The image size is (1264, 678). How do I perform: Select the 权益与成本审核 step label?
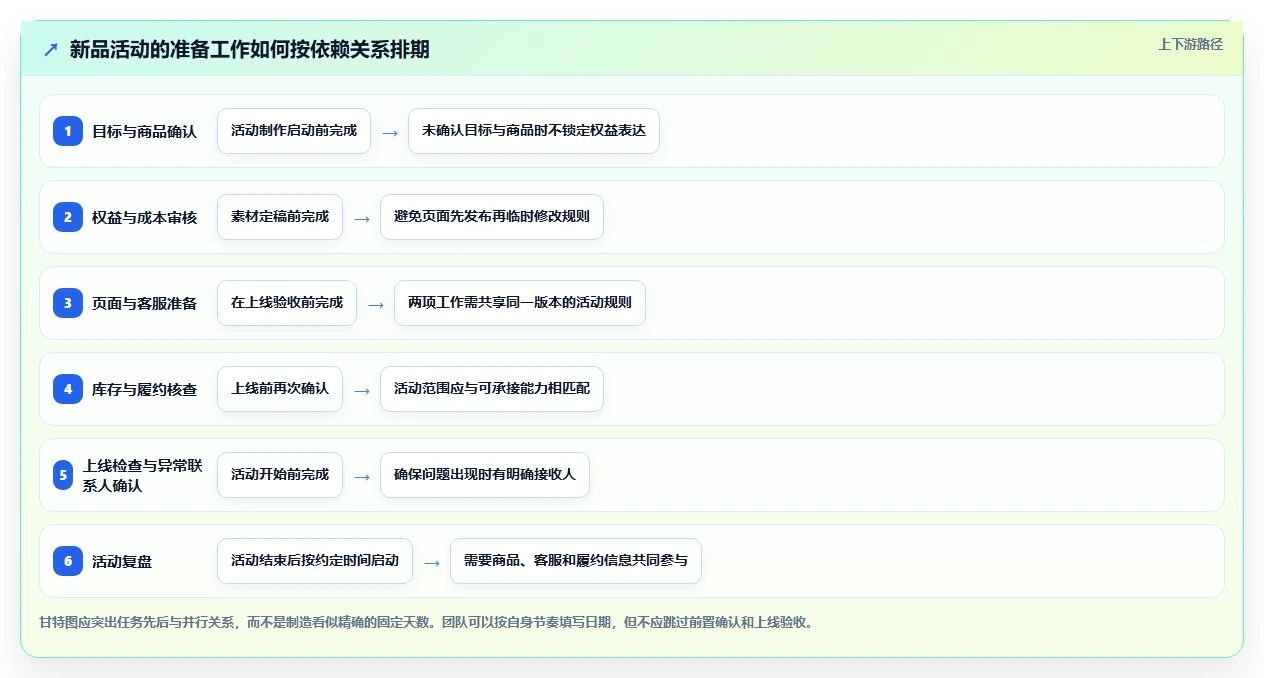(145, 217)
